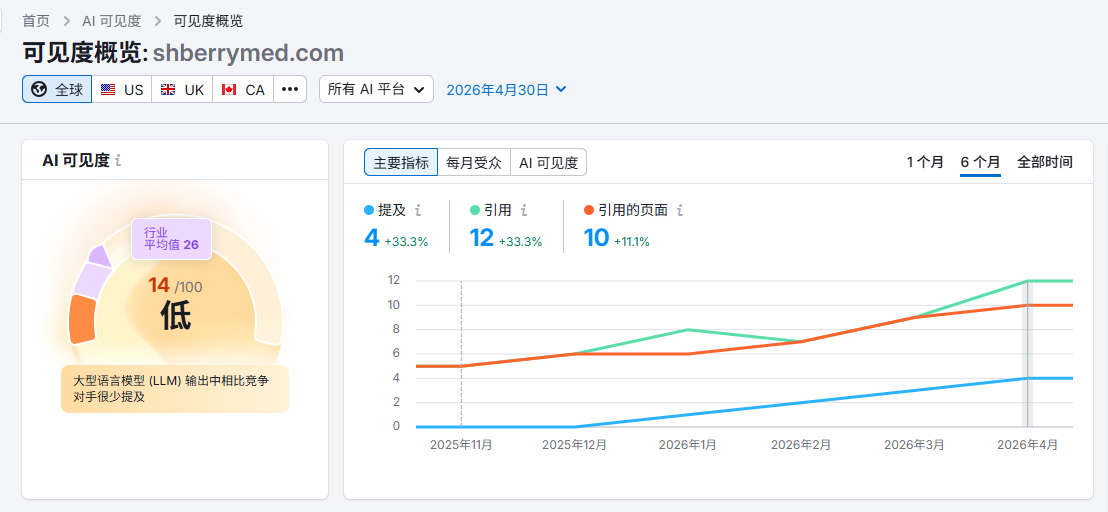1108x512 pixels.
Task: Click the orange gauge segment
Action: click(x=82, y=319)
